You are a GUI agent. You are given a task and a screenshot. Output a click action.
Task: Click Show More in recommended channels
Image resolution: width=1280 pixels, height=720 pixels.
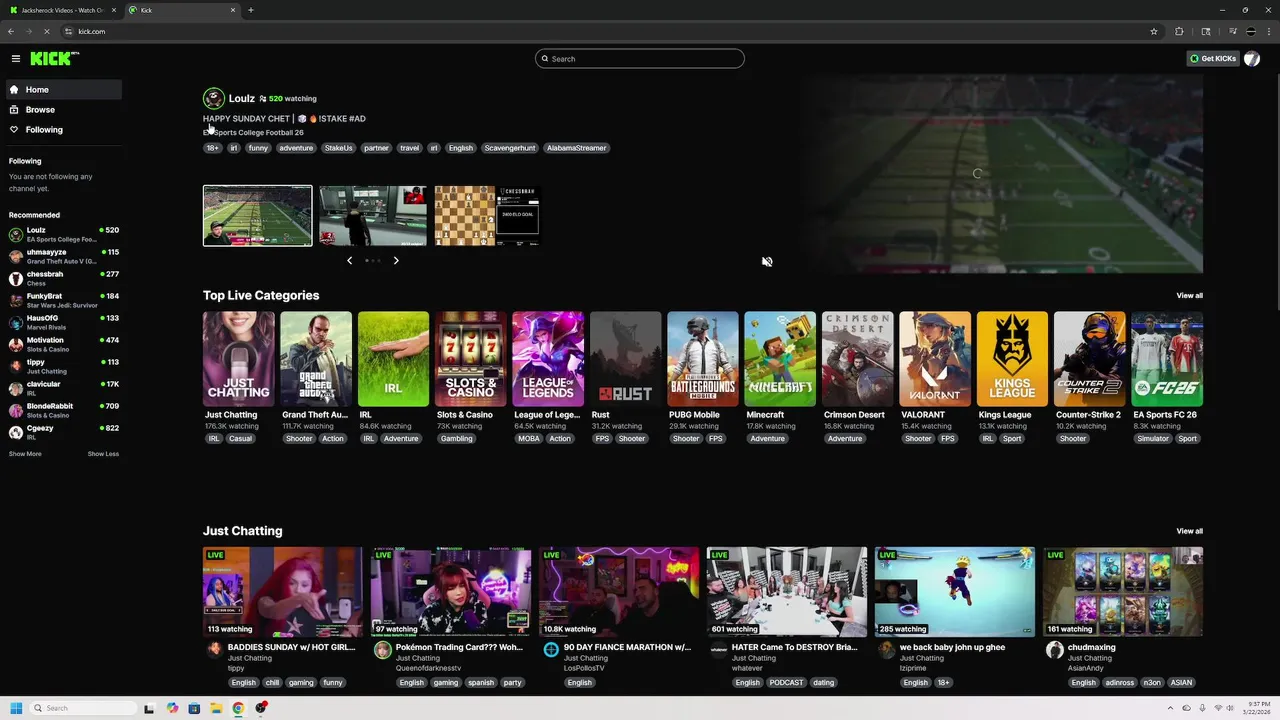pos(25,454)
